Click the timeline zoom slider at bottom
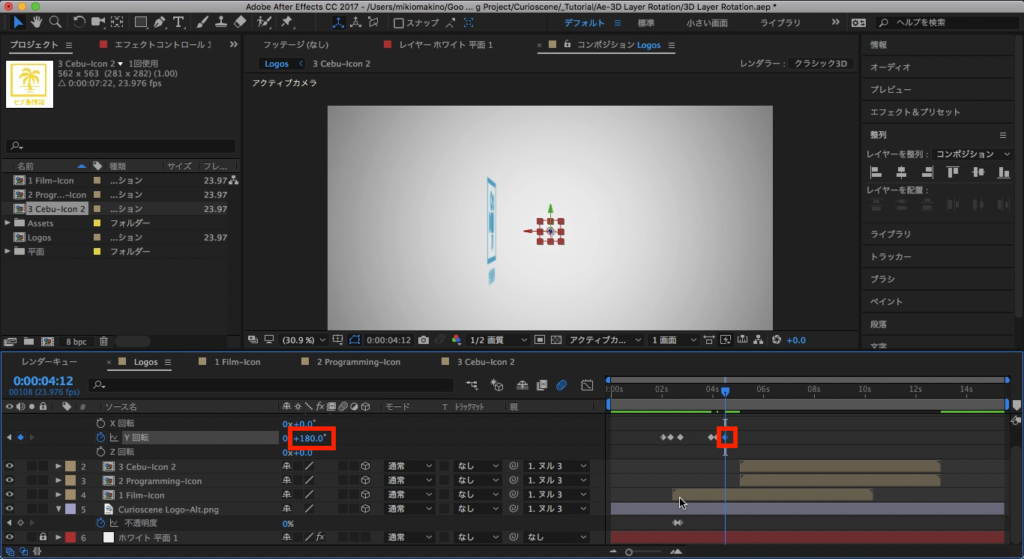This screenshot has width=1024, height=559. (629, 552)
